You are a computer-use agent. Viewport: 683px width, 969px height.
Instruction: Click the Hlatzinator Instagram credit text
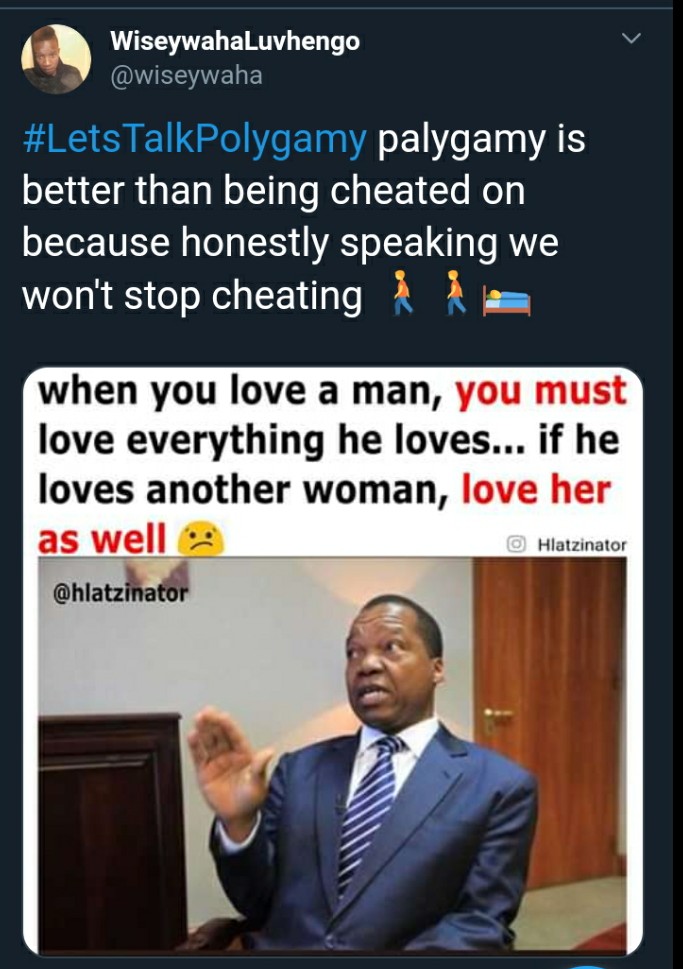tap(582, 544)
